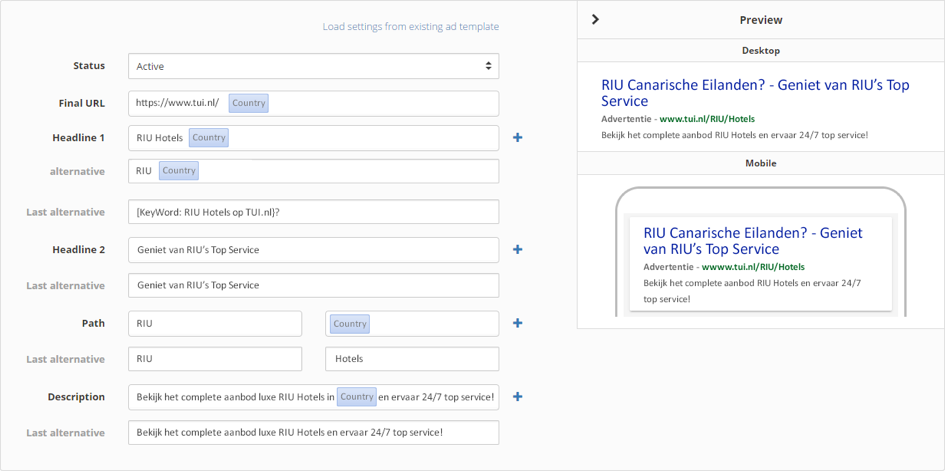Click the Path label
Image resolution: width=945 pixels, height=471 pixels.
pyautogui.click(x=93, y=323)
